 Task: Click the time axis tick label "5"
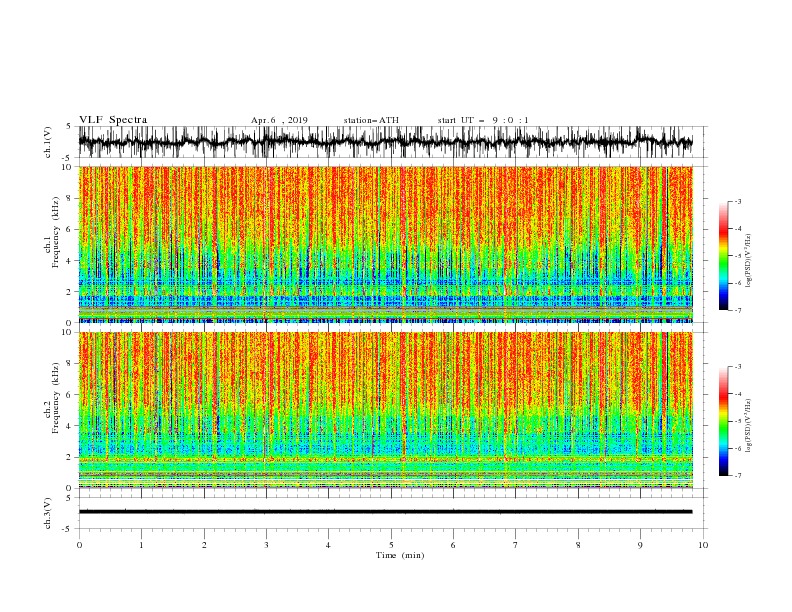pyautogui.click(x=391, y=545)
